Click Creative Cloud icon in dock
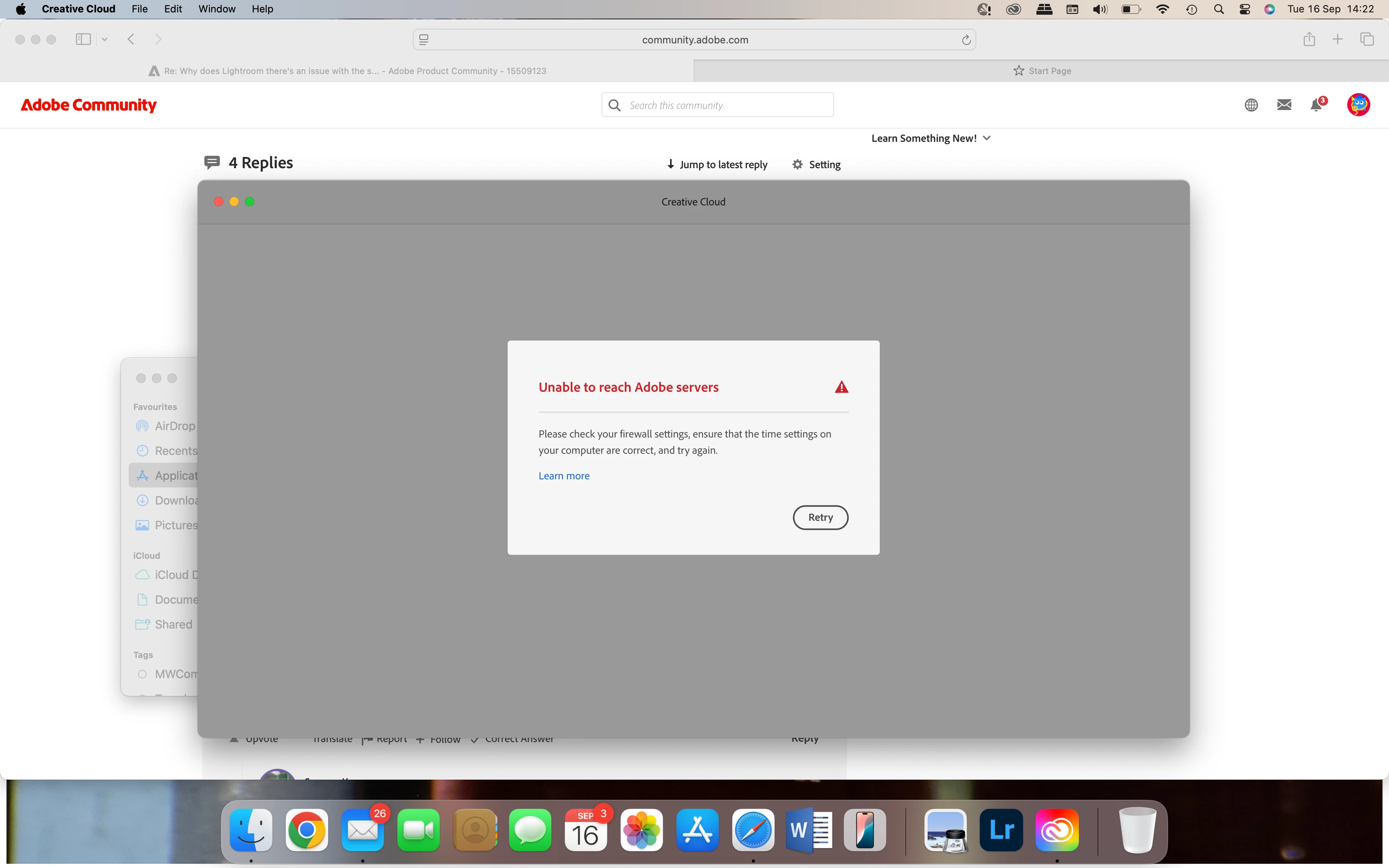Screen dimensions: 1389x868 (x=1057, y=830)
